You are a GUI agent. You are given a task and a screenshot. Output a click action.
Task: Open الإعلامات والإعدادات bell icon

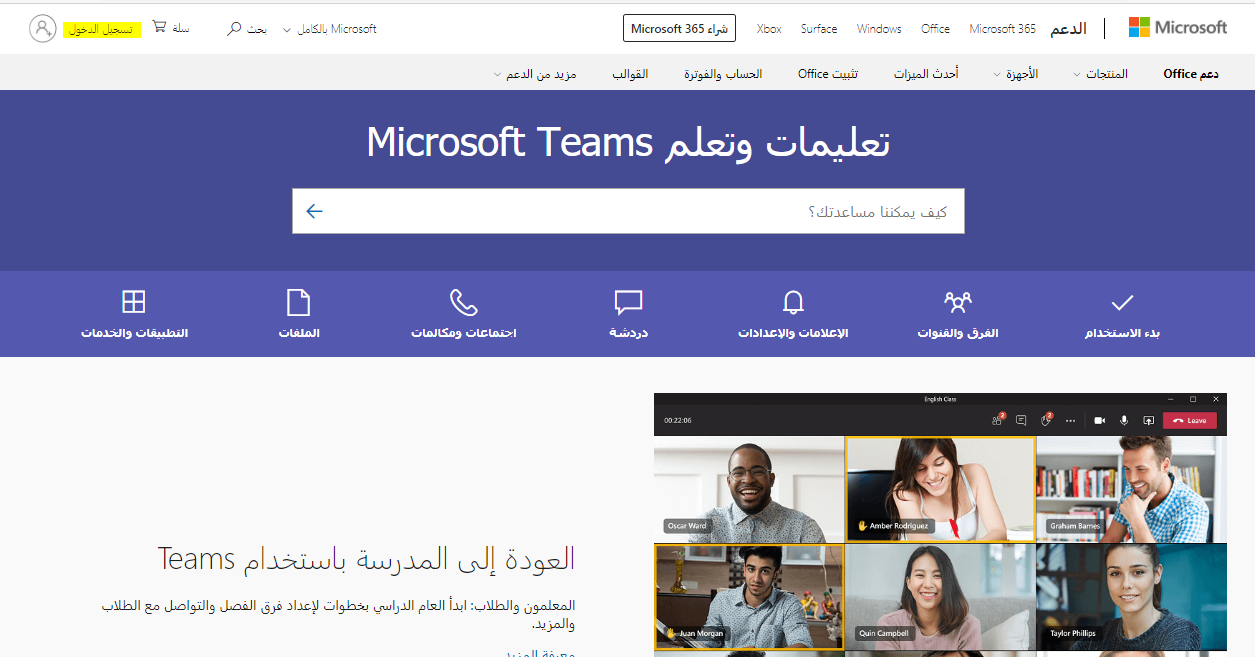point(793,302)
